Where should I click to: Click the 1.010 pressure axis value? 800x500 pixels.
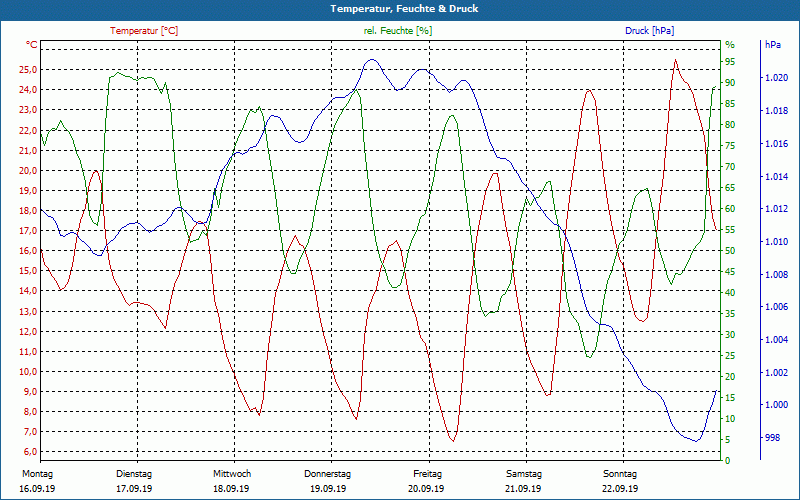click(x=777, y=242)
